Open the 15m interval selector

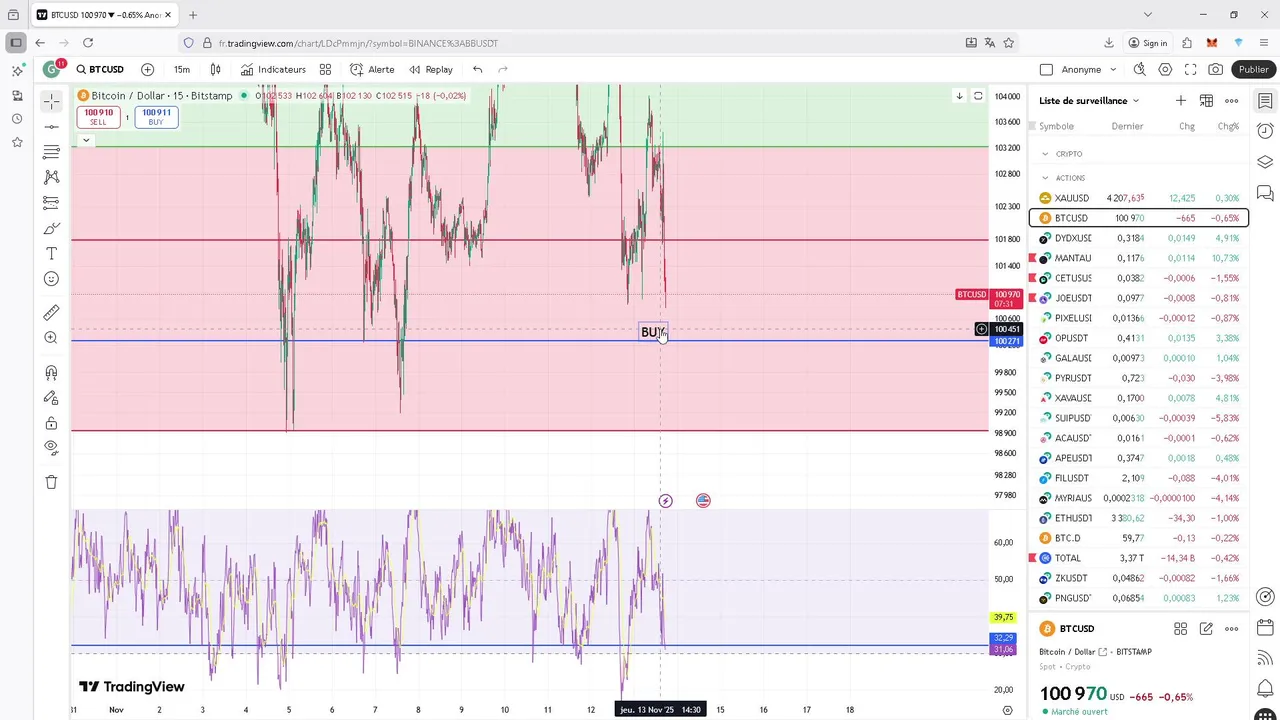182,69
